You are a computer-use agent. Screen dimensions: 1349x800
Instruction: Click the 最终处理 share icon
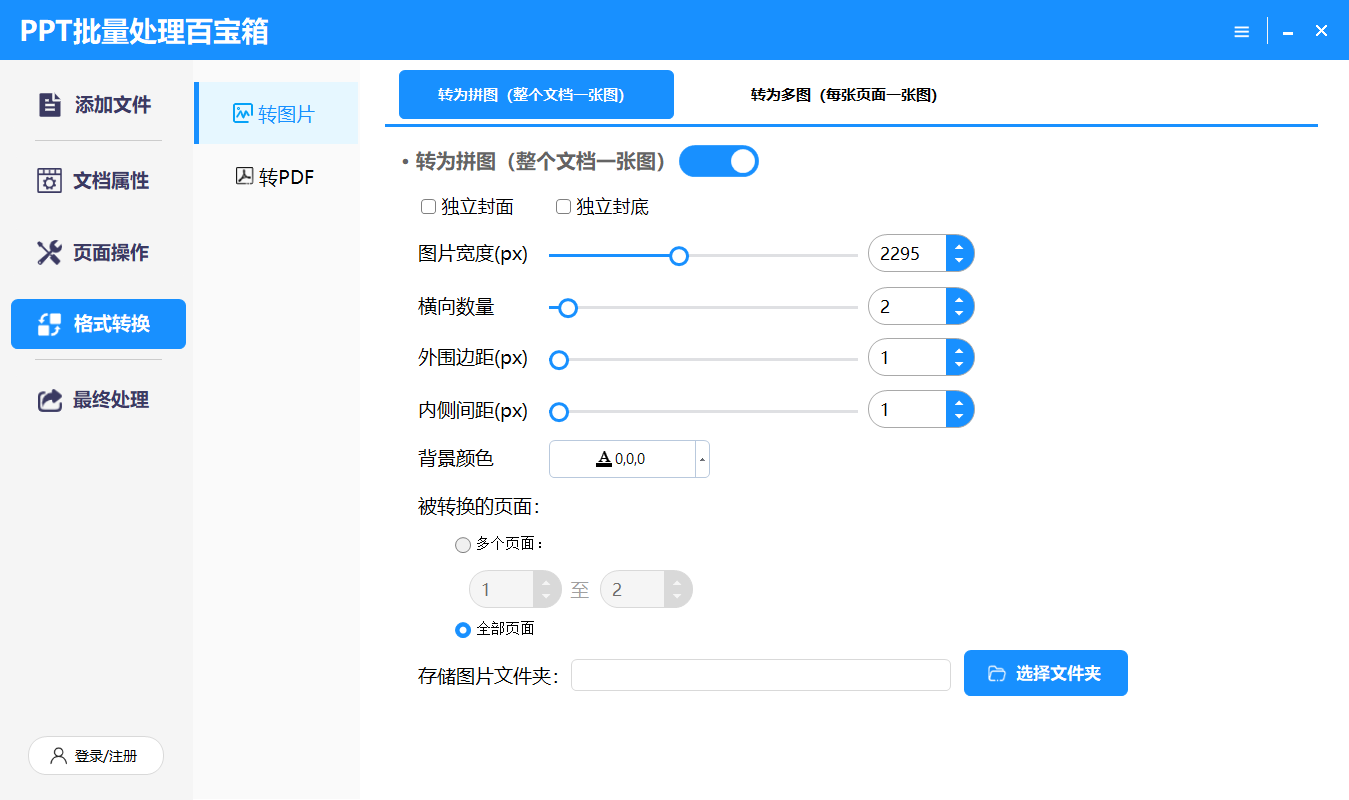[x=49, y=400]
